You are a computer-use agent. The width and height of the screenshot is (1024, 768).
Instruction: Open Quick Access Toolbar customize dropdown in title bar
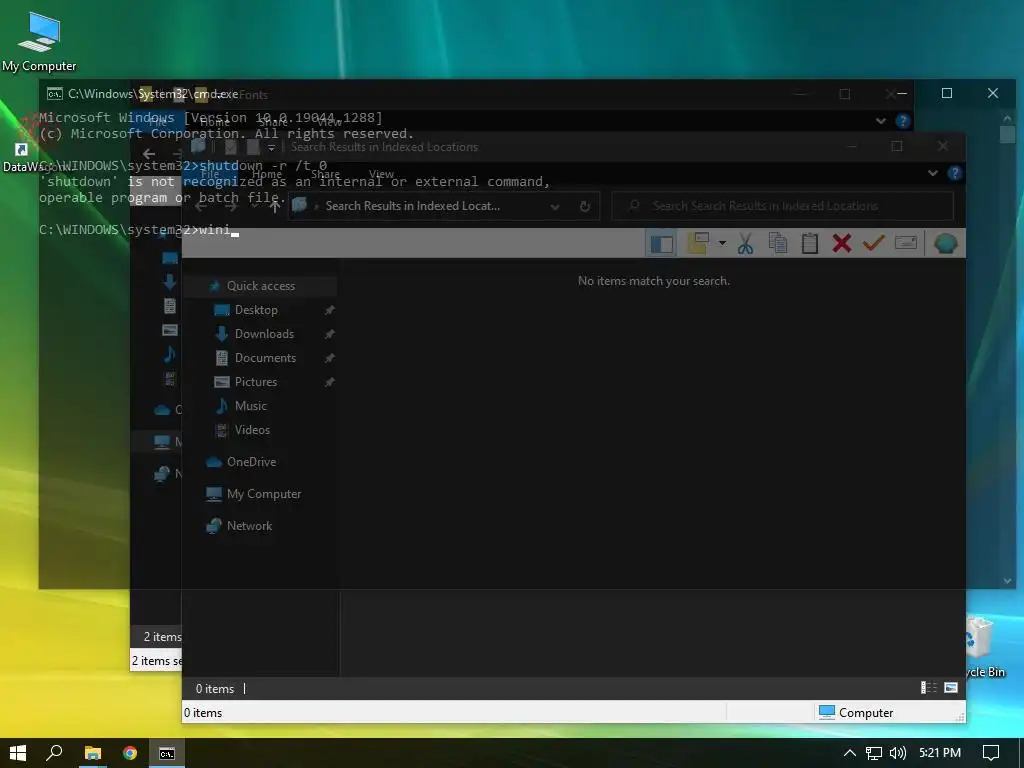[271, 148]
